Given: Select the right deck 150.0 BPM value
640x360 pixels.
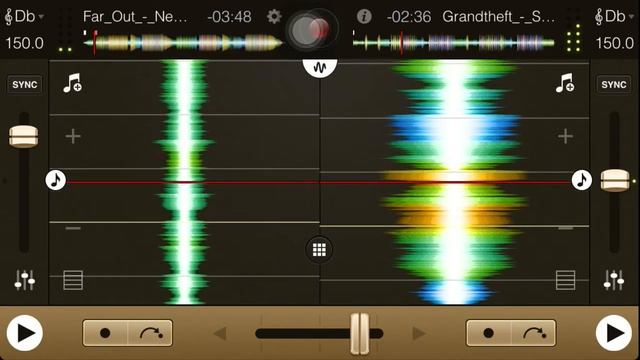Looking at the screenshot, I should (615, 43).
